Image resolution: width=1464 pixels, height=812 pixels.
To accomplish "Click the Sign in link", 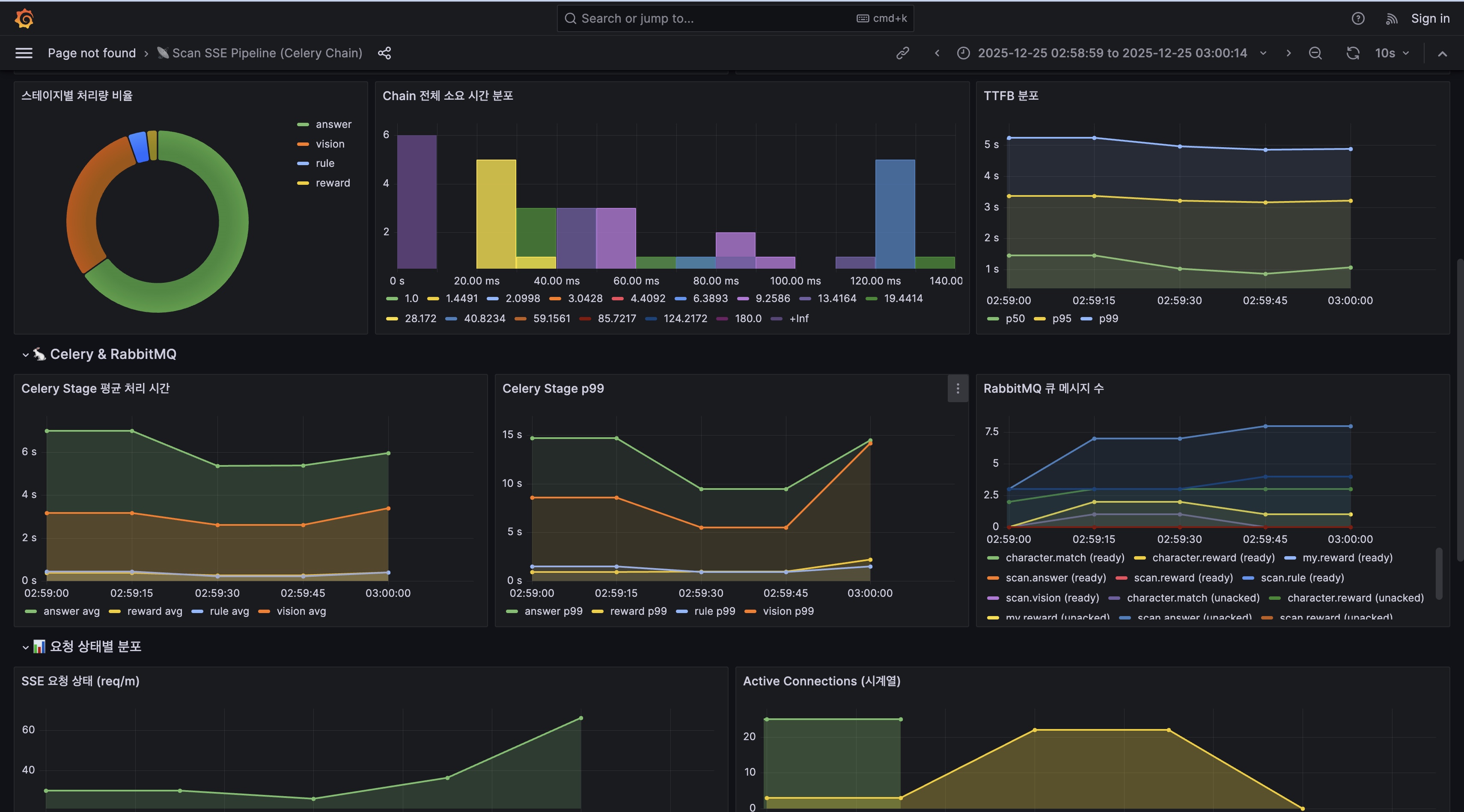I will point(1430,19).
